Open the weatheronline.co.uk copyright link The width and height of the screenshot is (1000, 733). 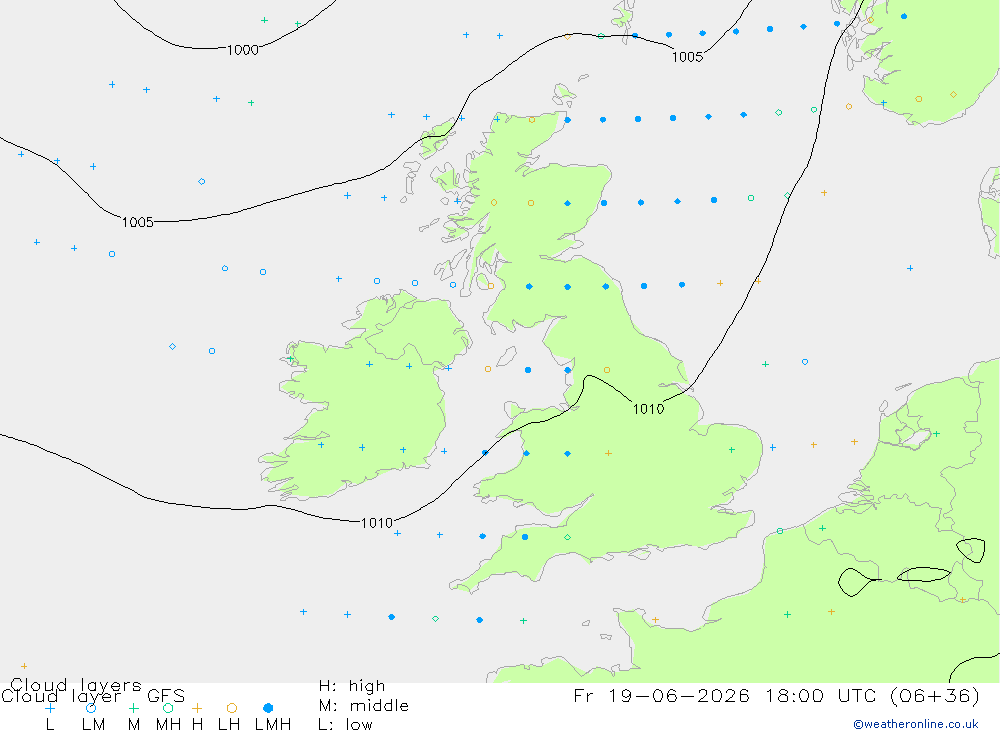pyautogui.click(x=916, y=724)
